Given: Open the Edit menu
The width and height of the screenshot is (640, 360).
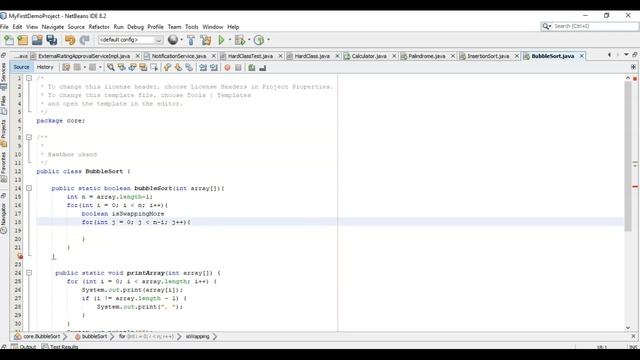Looking at the screenshot, I should point(17,27).
